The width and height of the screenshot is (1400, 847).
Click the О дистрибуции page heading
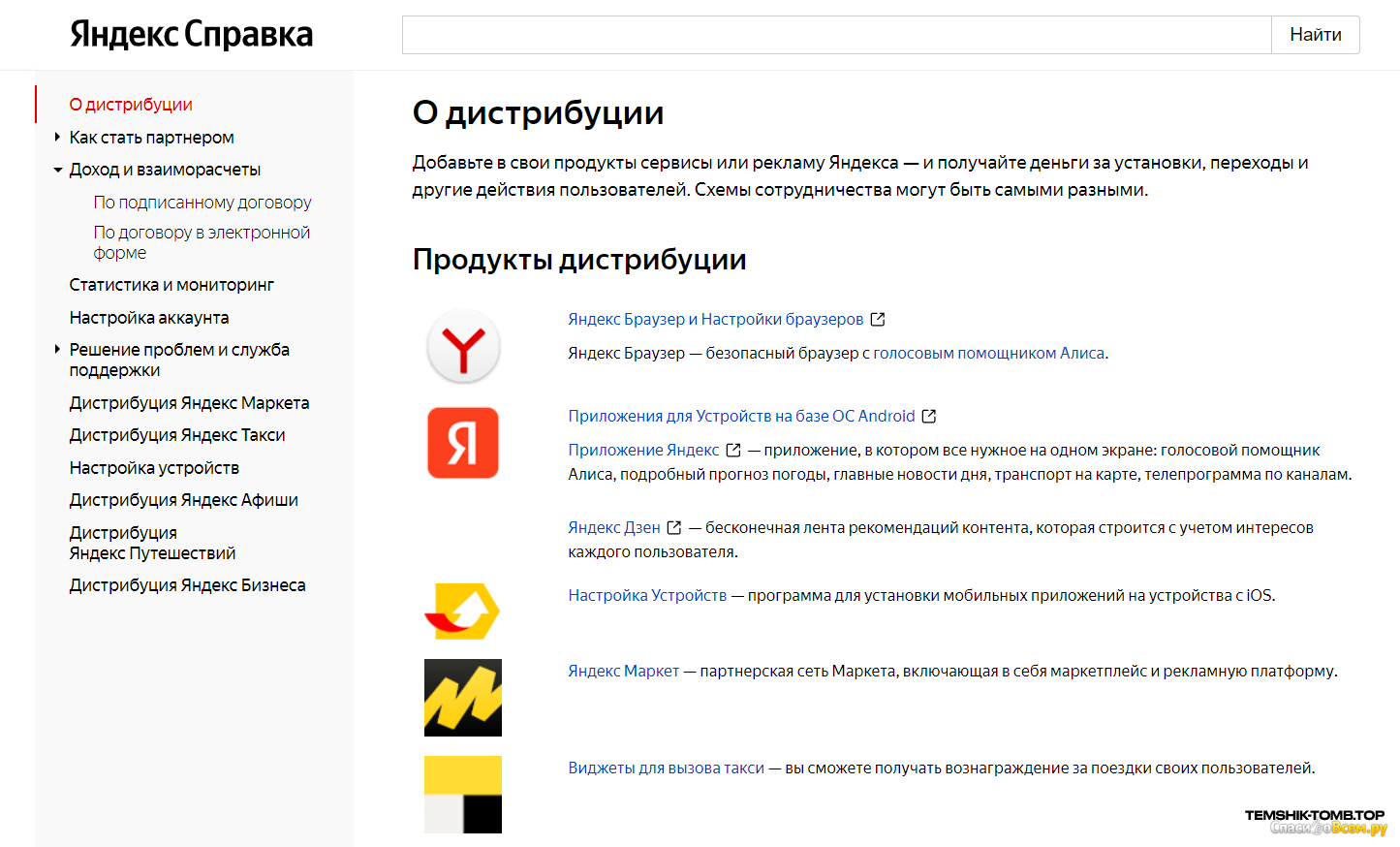[538, 112]
